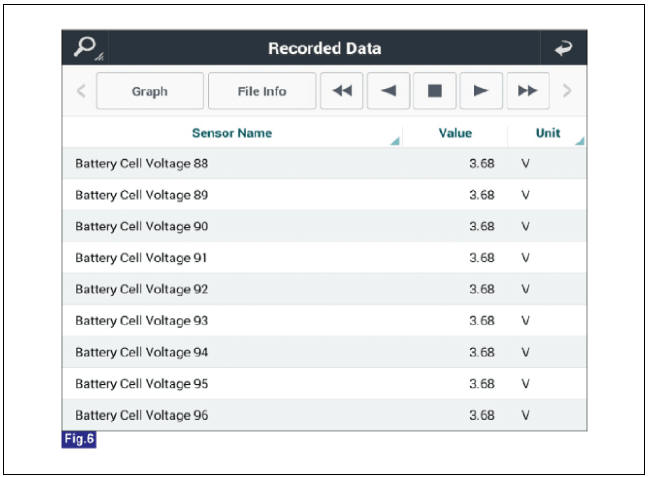
Task: Select Battery Cell Voltage 96 row
Action: click(x=324, y=415)
